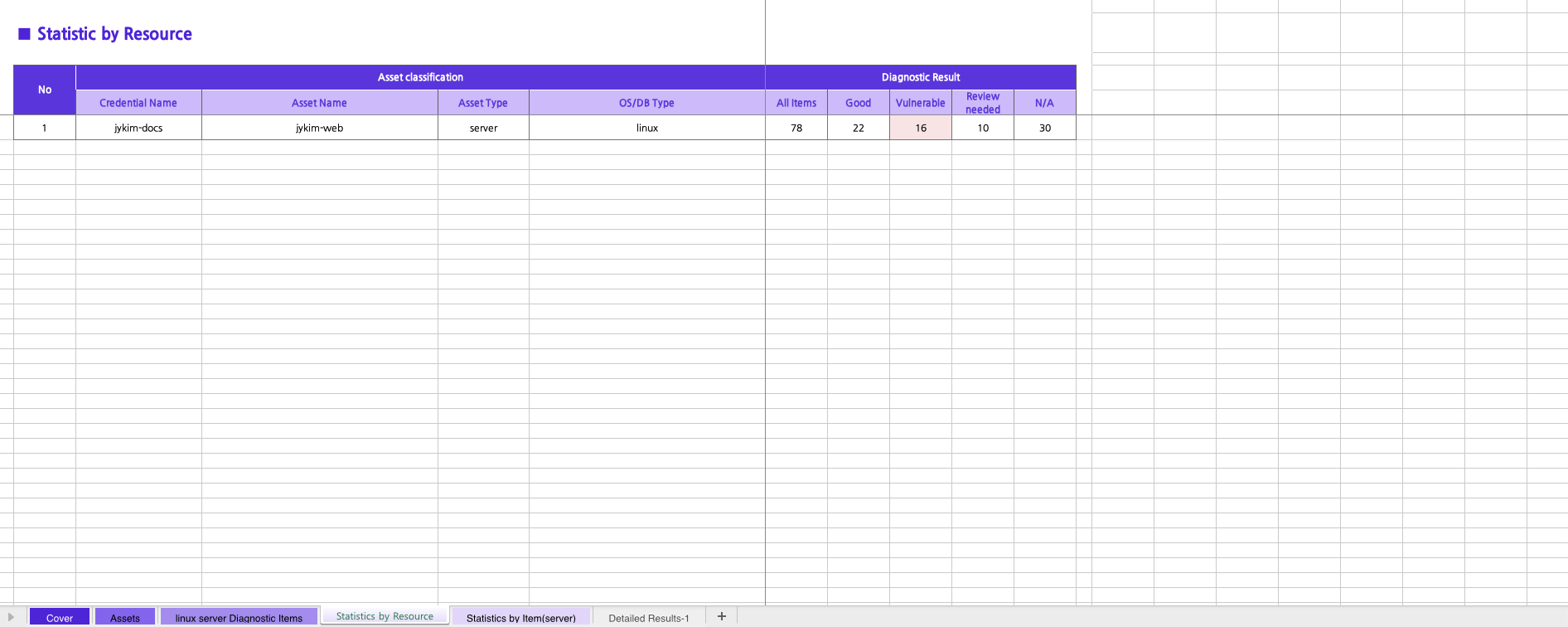Screen dimensions: 1568x627
Task: Open the Cover sheet tab
Action: click(x=60, y=618)
